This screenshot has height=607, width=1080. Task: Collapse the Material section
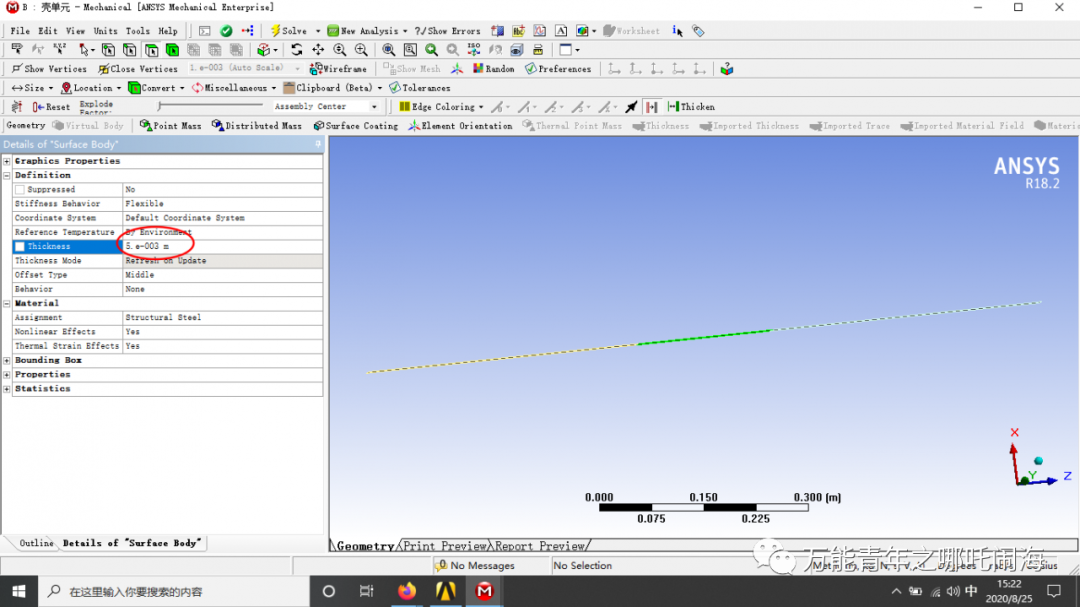click(x=7, y=303)
